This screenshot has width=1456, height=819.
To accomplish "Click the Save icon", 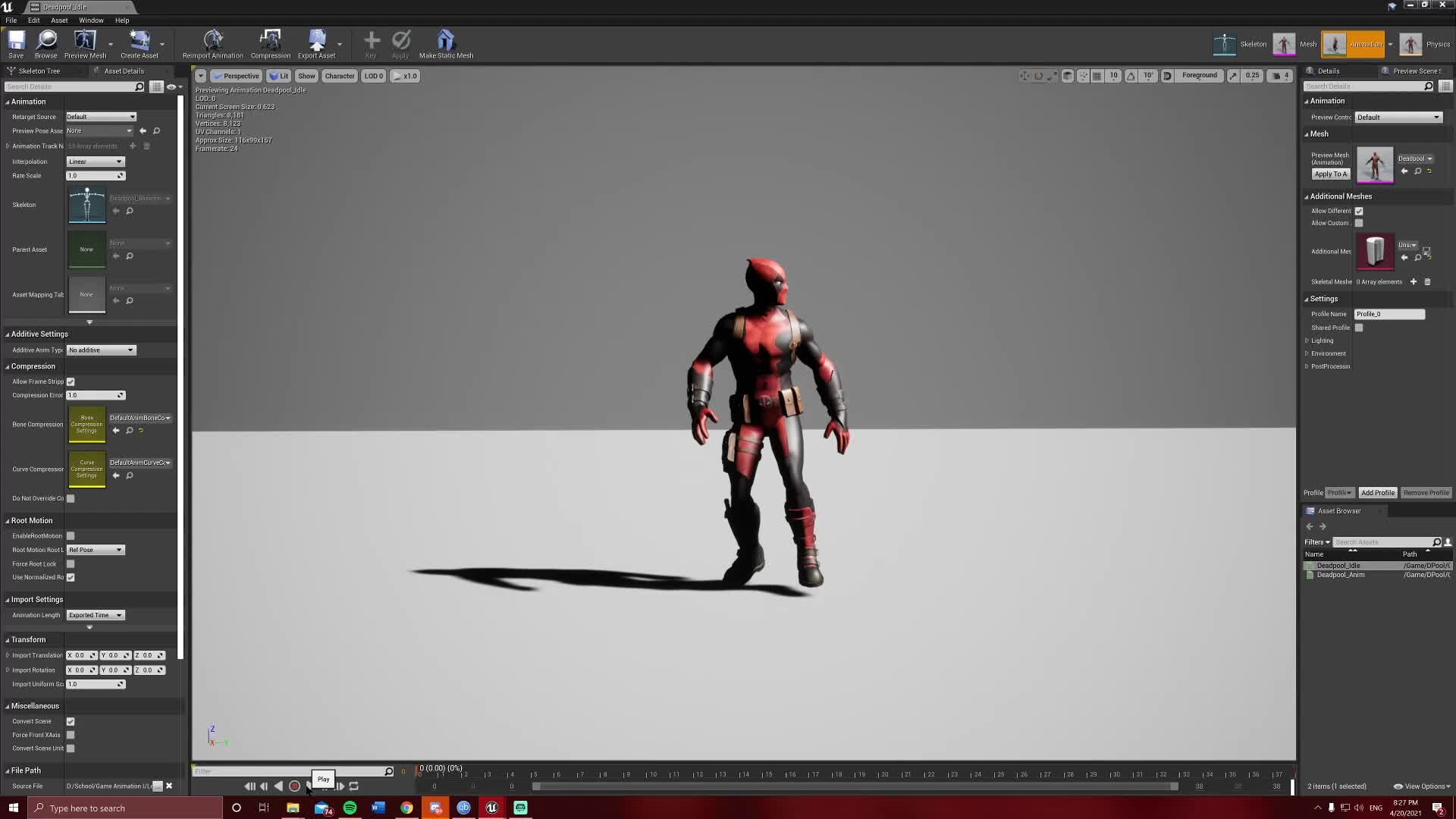I will pyautogui.click(x=15, y=43).
